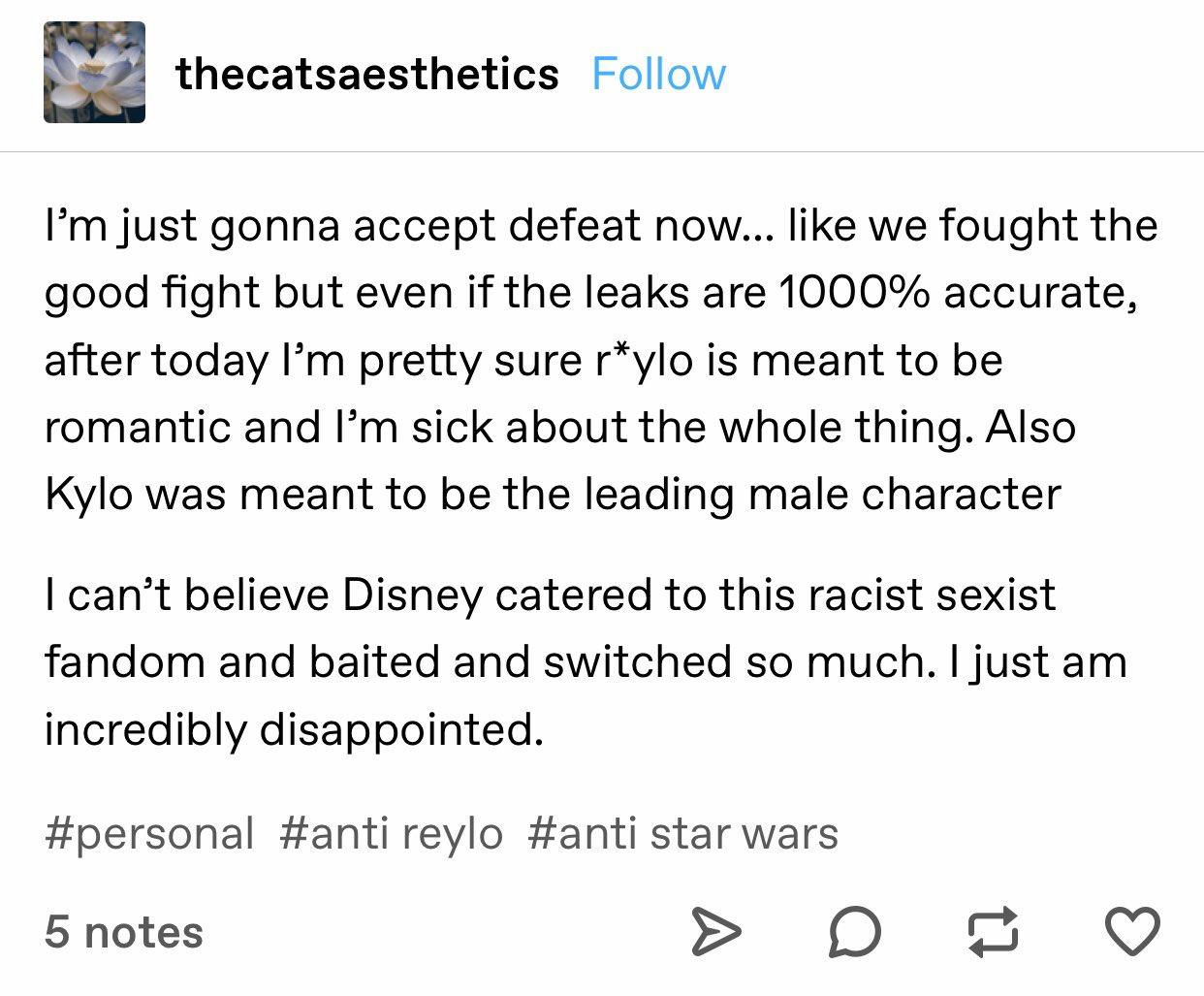Screen dimensions: 1204x996
Task: Reblog the post using the arrows icon
Action: click(x=994, y=932)
